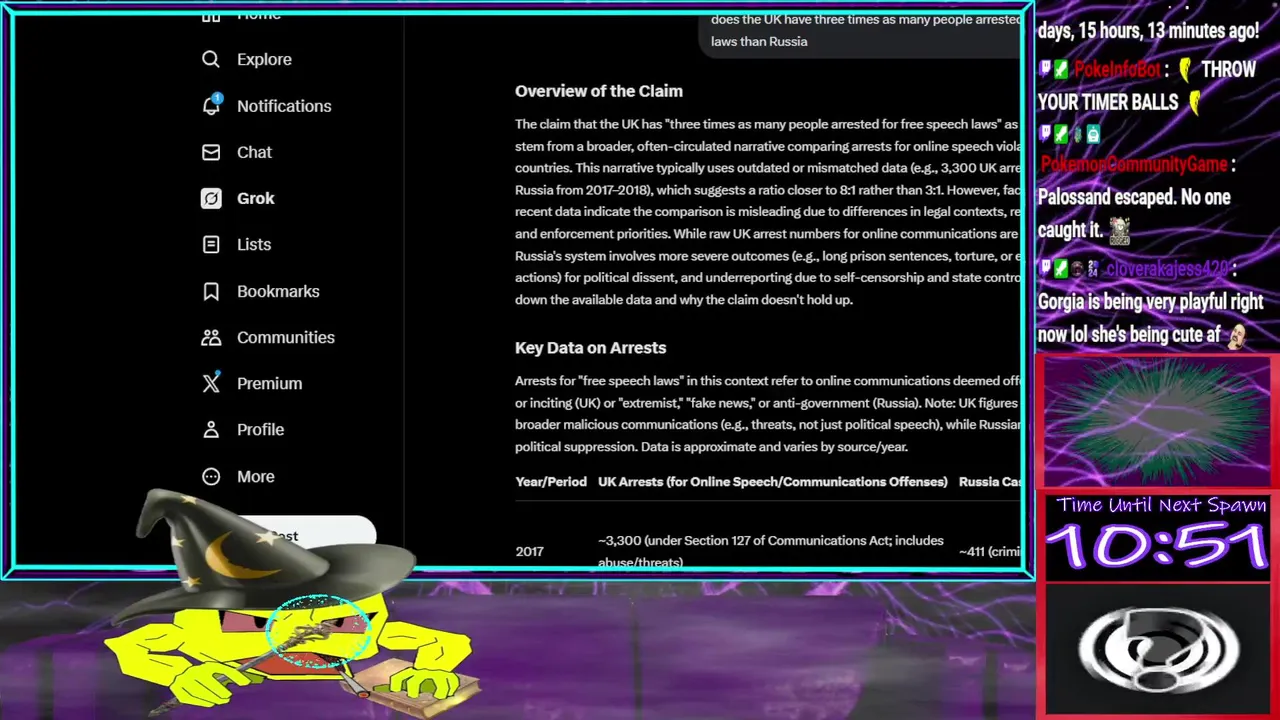The height and width of the screenshot is (720, 1280).
Task: Expand the More options menu
Action: coord(255,476)
